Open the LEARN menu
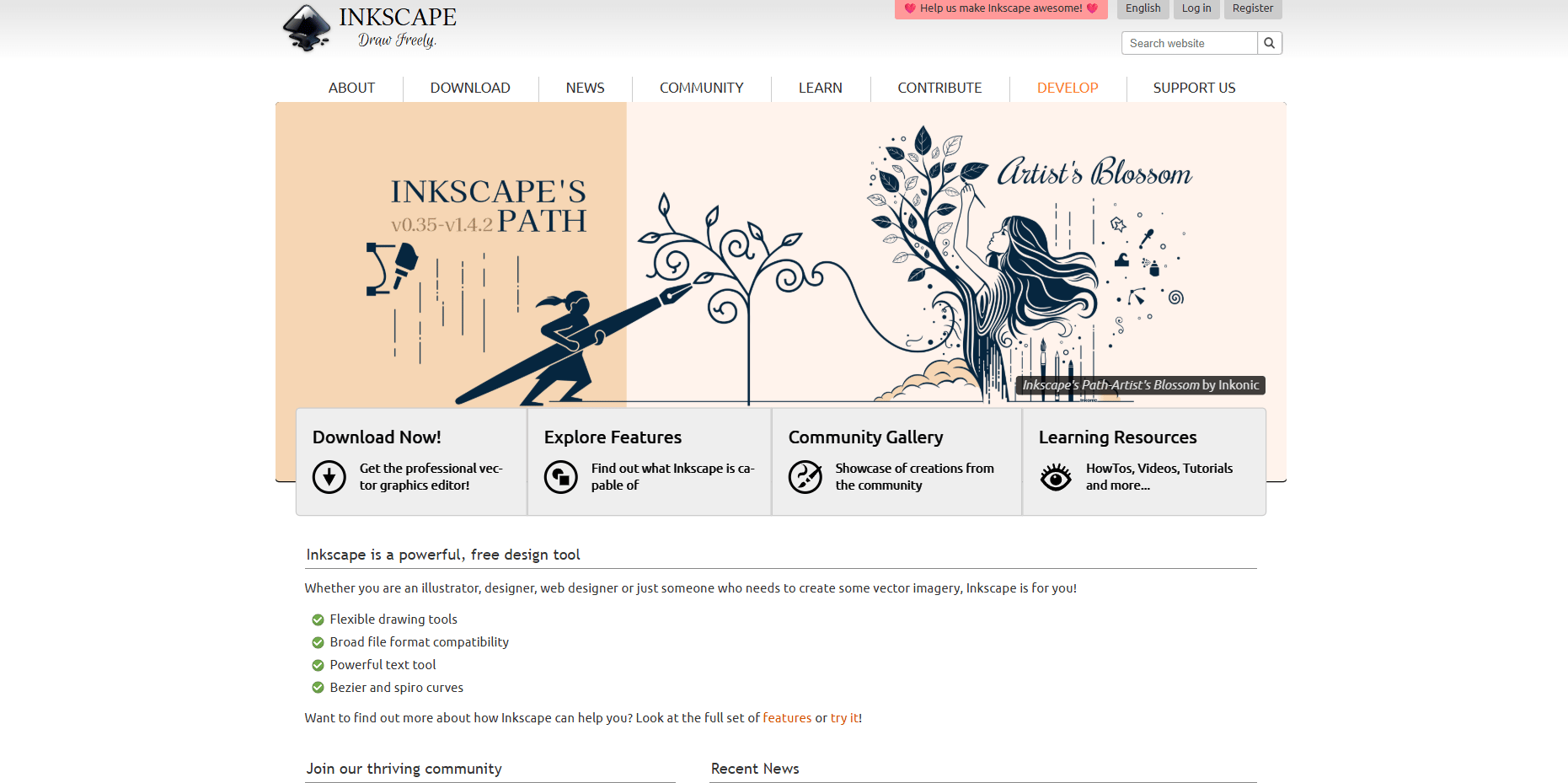 [x=821, y=88]
